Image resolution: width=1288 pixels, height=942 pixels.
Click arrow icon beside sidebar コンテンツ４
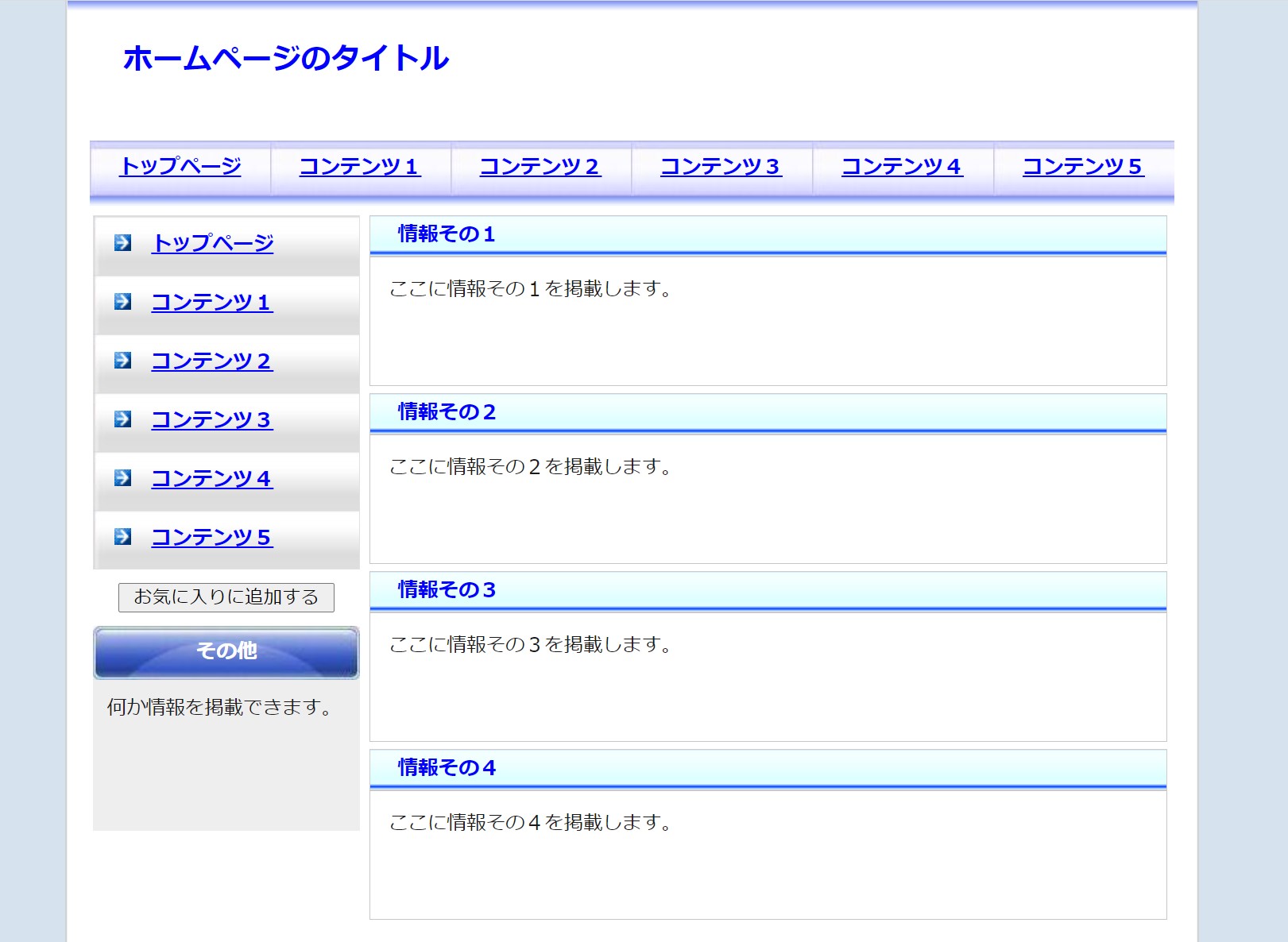122,478
